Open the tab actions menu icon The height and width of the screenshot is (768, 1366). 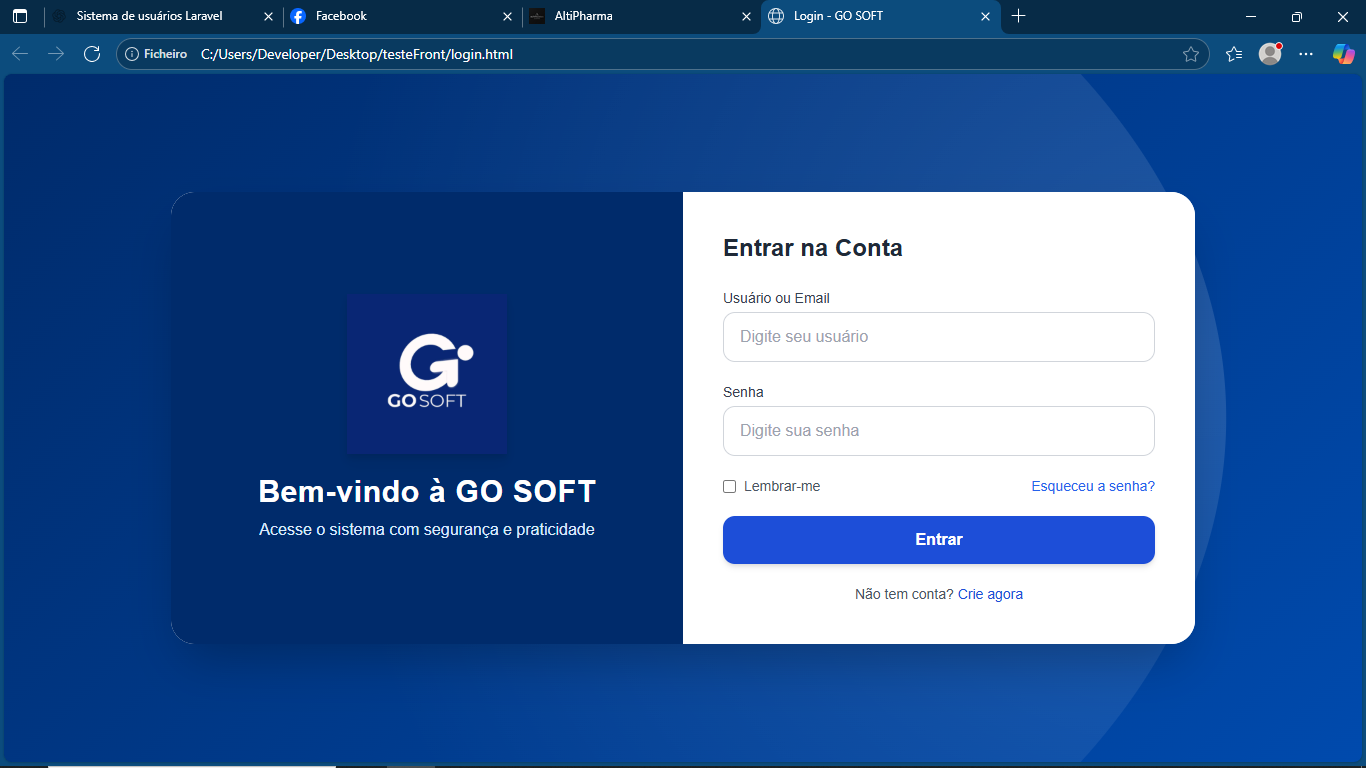(20, 16)
